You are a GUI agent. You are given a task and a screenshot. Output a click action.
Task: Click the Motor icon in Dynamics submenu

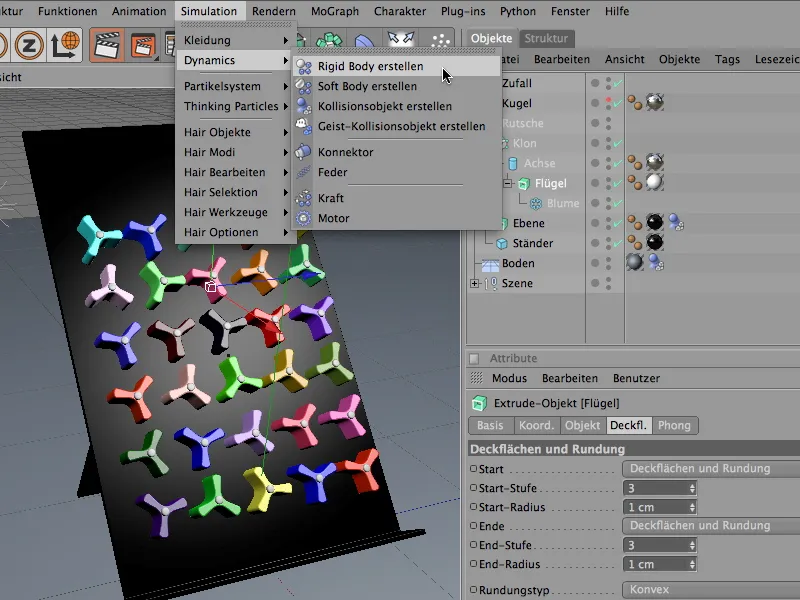(304, 218)
